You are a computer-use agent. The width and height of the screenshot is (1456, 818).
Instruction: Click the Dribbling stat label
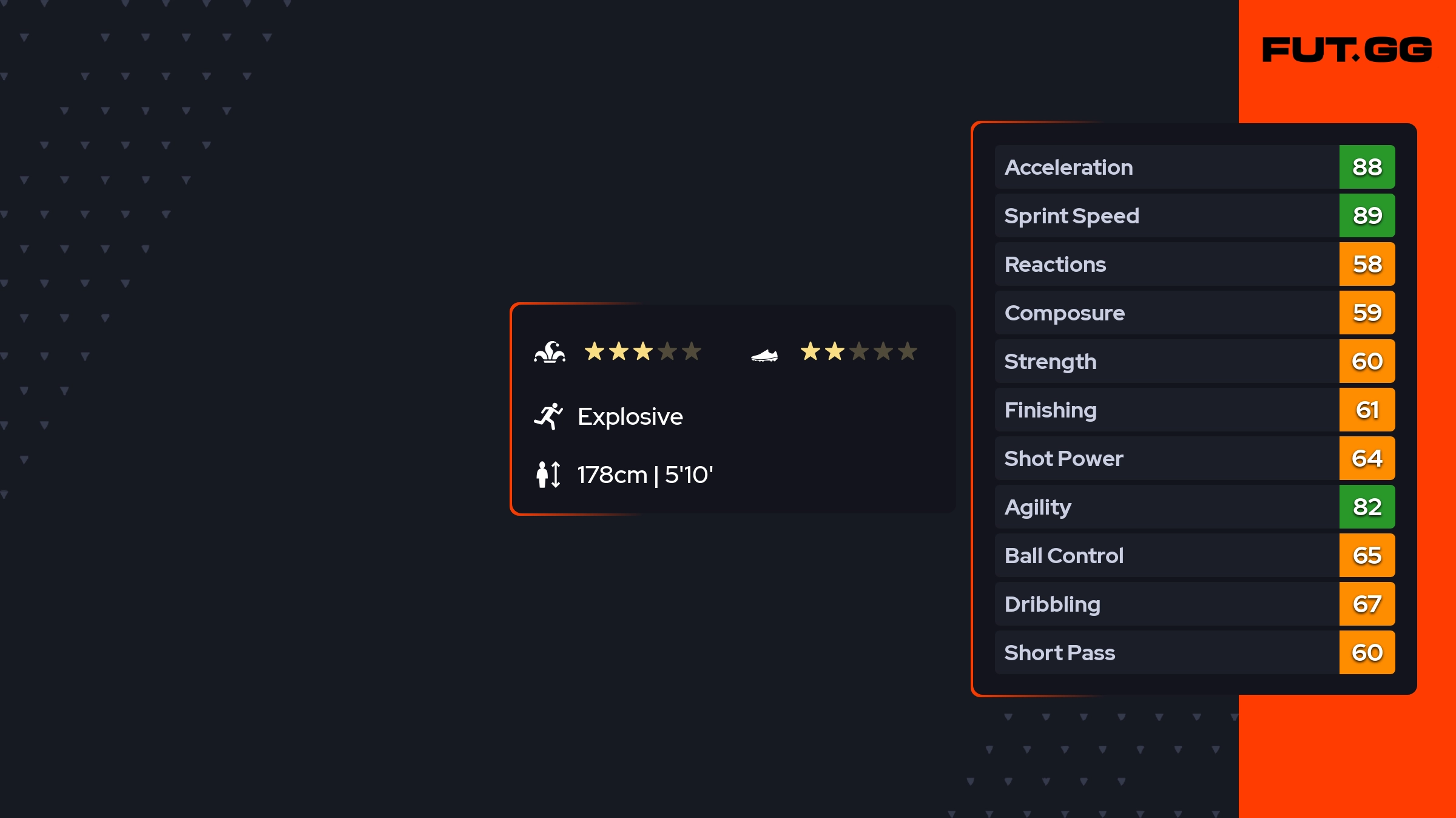[x=1052, y=604]
